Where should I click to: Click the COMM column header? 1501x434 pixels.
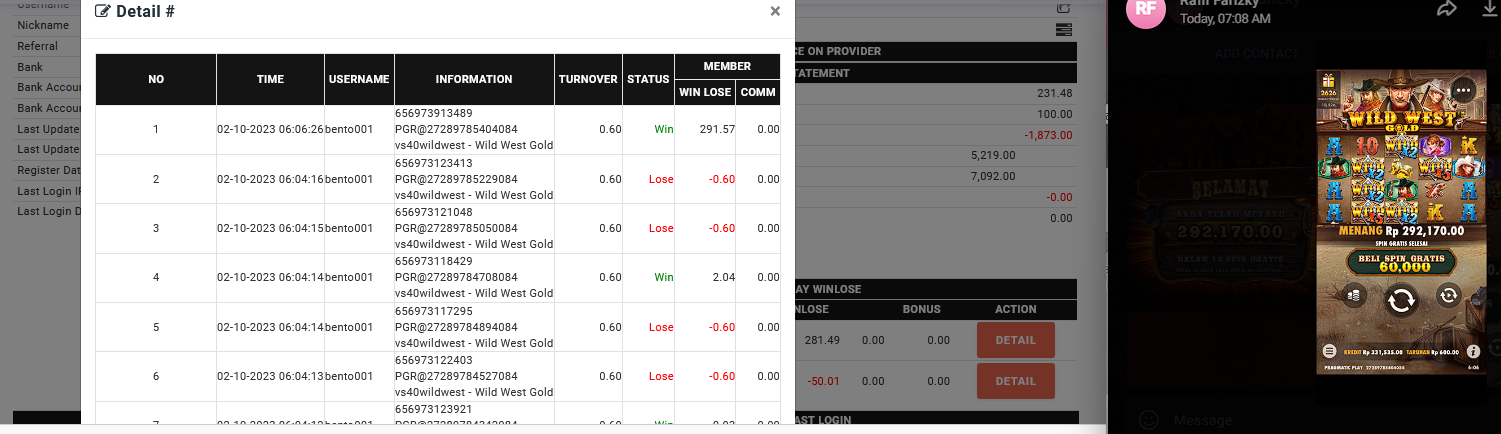pos(757,92)
